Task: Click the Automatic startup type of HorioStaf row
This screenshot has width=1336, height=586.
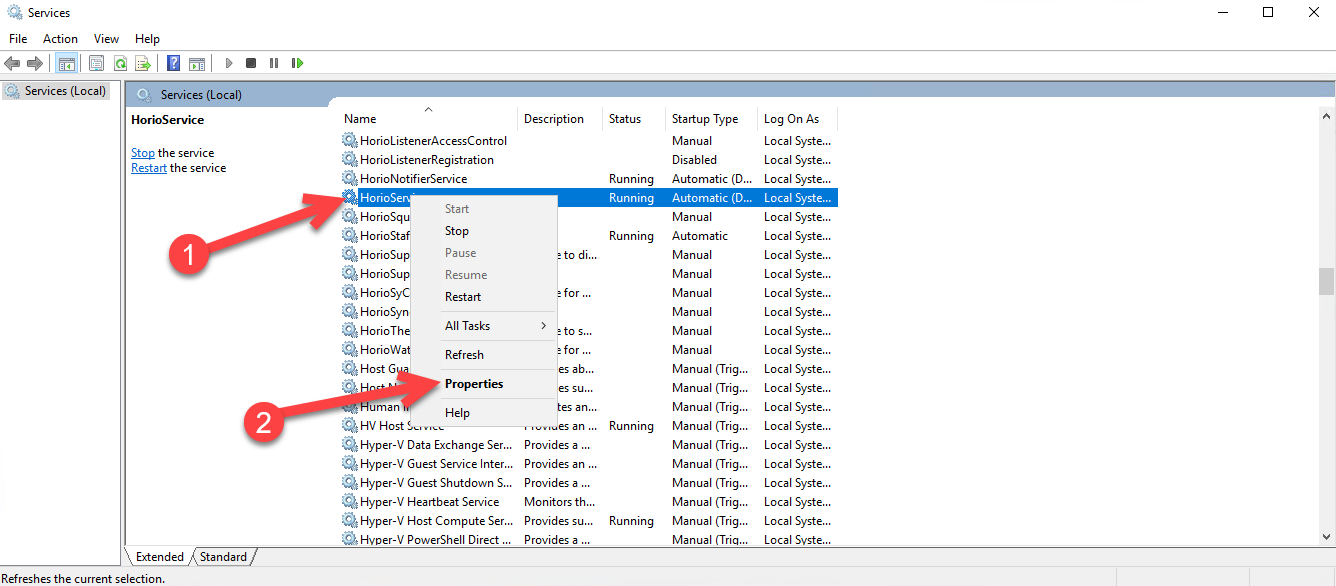Action: point(700,236)
